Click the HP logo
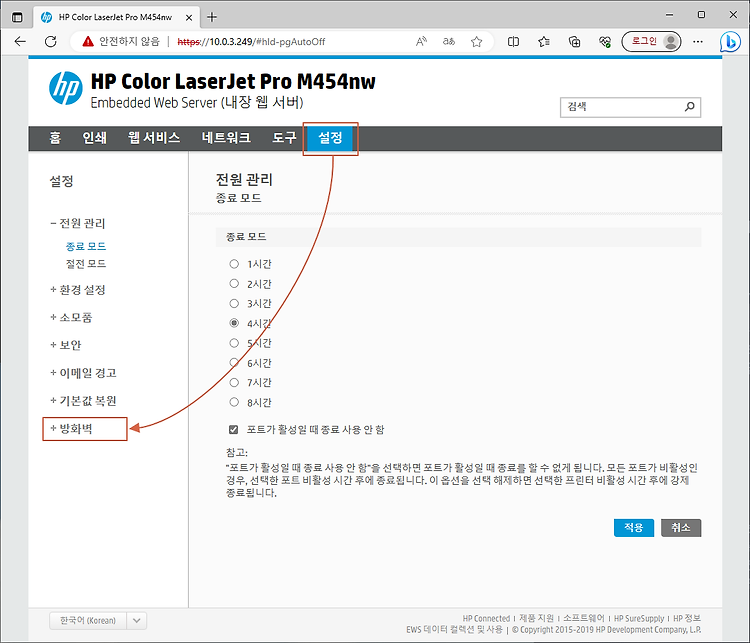The width and height of the screenshot is (750, 643). pyautogui.click(x=66, y=88)
